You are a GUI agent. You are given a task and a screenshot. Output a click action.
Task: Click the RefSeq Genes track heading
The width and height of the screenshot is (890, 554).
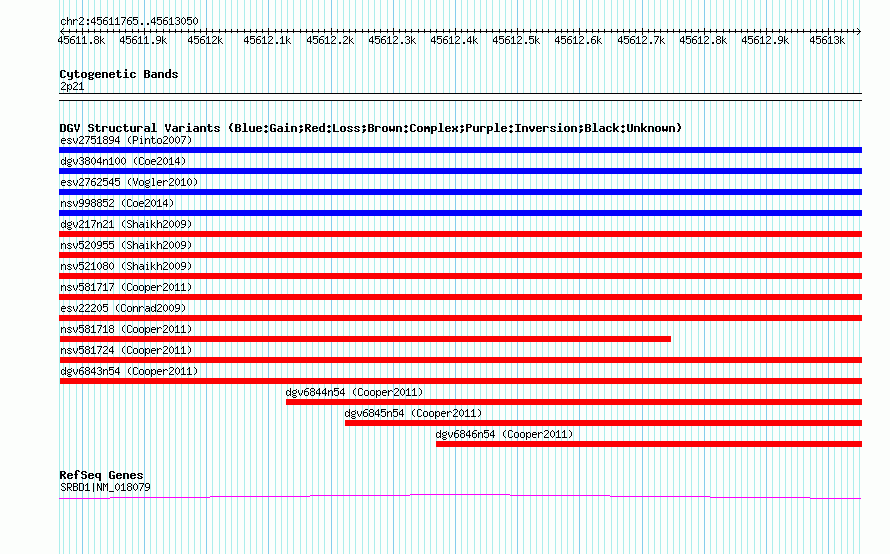point(101,475)
